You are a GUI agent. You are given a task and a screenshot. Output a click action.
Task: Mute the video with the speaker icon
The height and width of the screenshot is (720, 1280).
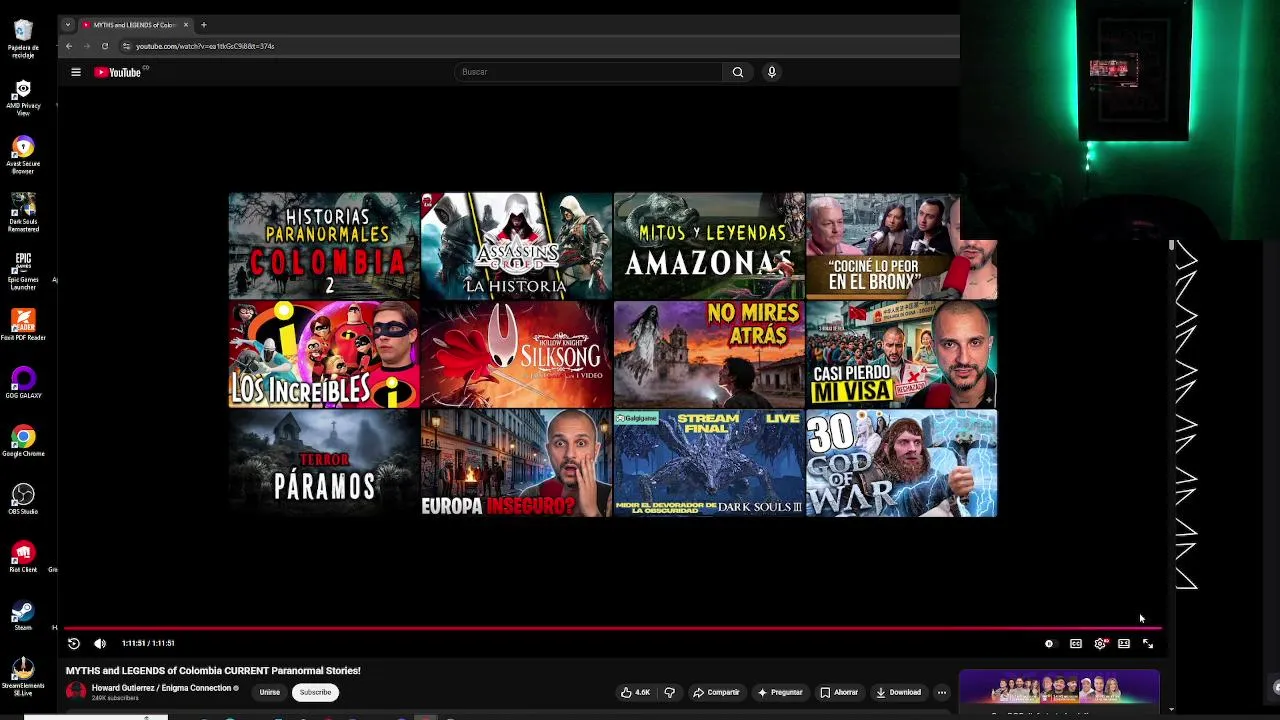(100, 643)
